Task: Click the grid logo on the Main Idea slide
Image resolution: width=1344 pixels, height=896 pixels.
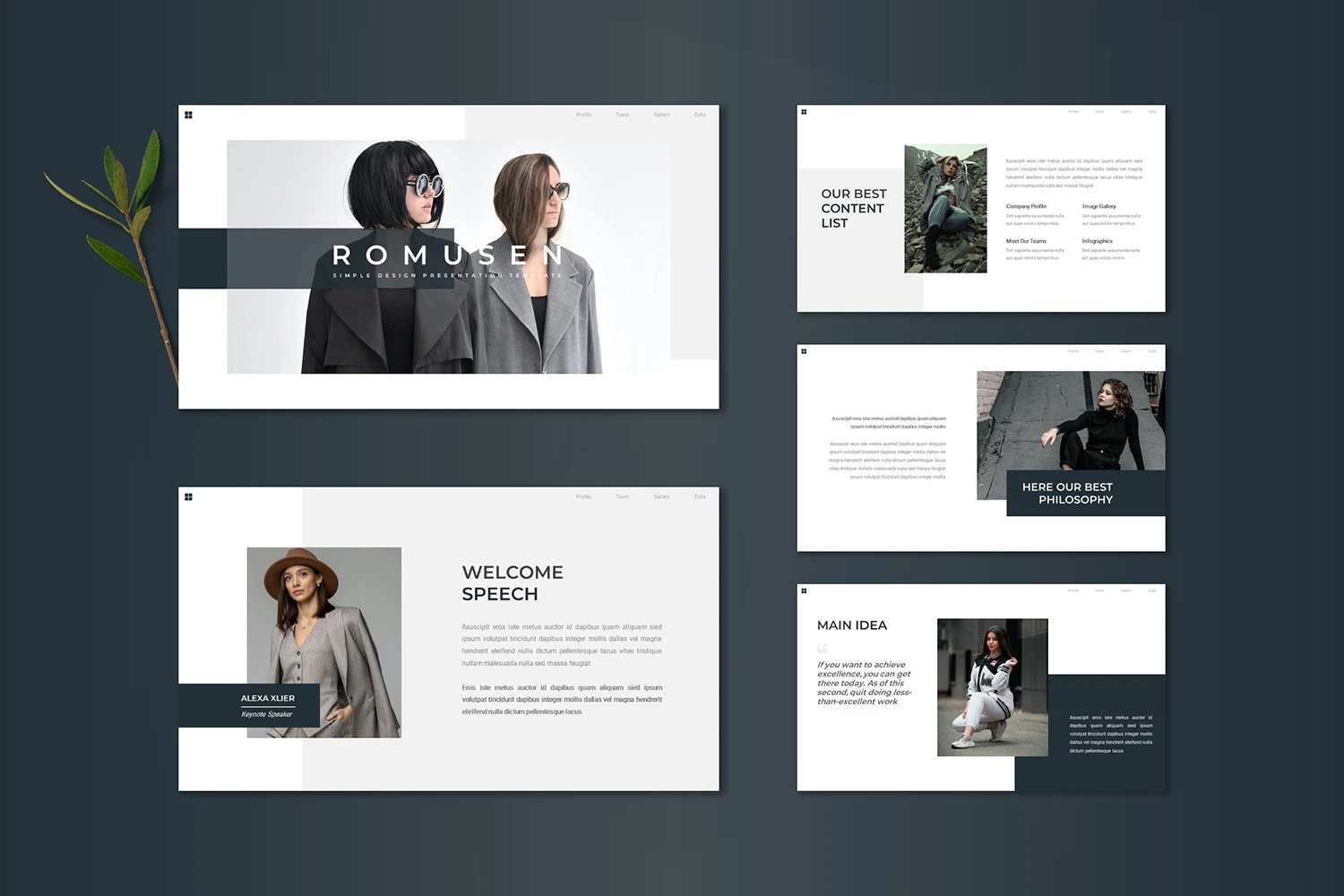Action: click(804, 590)
